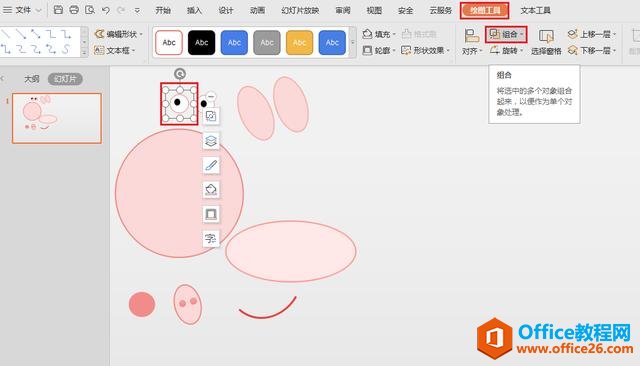The width and height of the screenshot is (640, 366).
Task: Select the elbow connector shape without arrow
Action: pyautogui.click(x=51, y=34)
